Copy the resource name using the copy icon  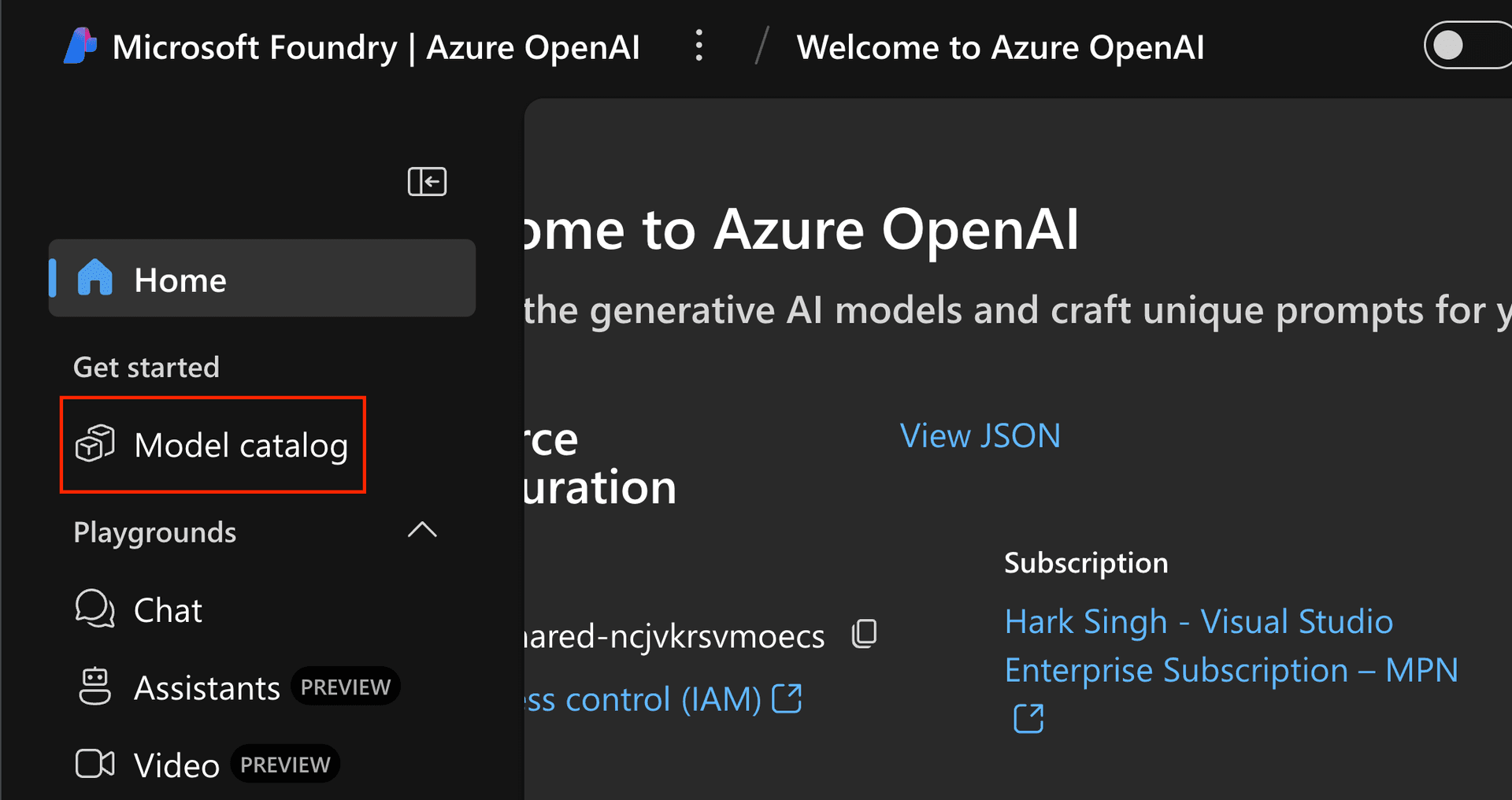(x=864, y=634)
